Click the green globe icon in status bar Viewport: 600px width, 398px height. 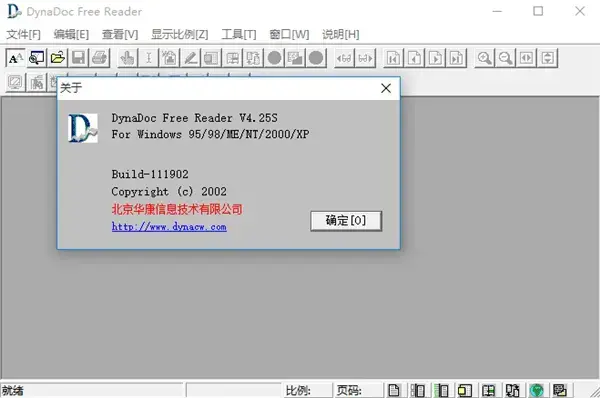pos(536,390)
